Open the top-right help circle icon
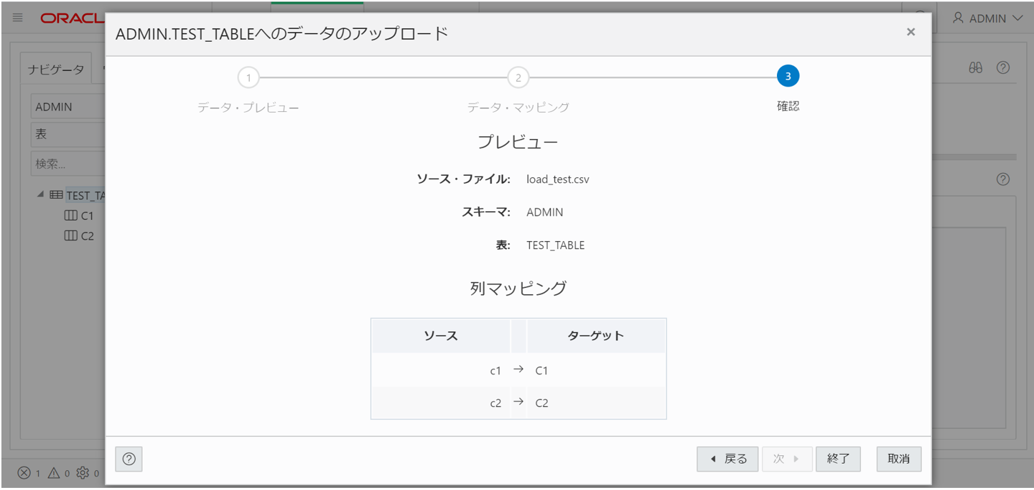Screen dimensions: 1034x490 coord(1003,67)
